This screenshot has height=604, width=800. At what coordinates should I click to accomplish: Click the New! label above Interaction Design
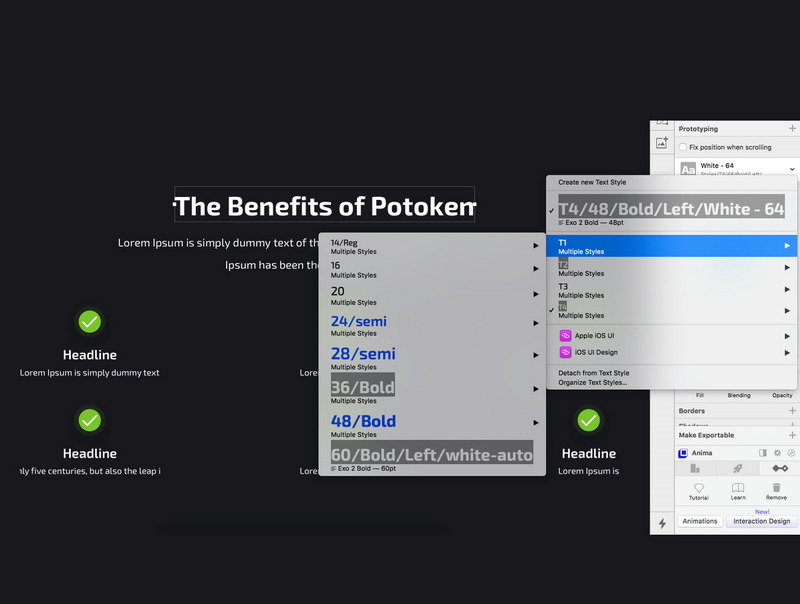pyautogui.click(x=762, y=512)
